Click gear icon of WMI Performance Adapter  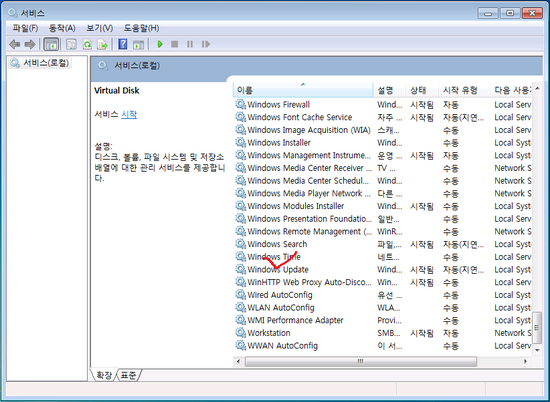click(240, 320)
